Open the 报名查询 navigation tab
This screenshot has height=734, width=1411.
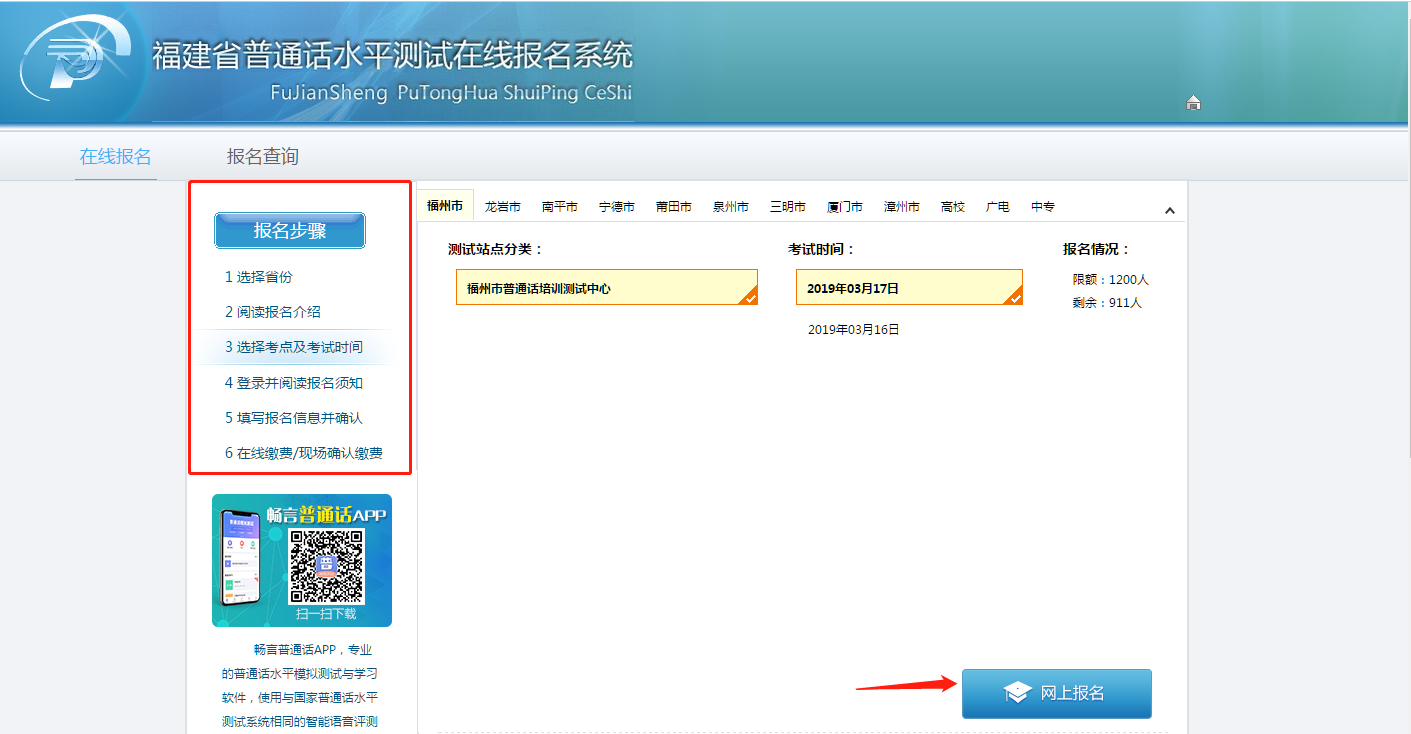pyautogui.click(x=263, y=156)
